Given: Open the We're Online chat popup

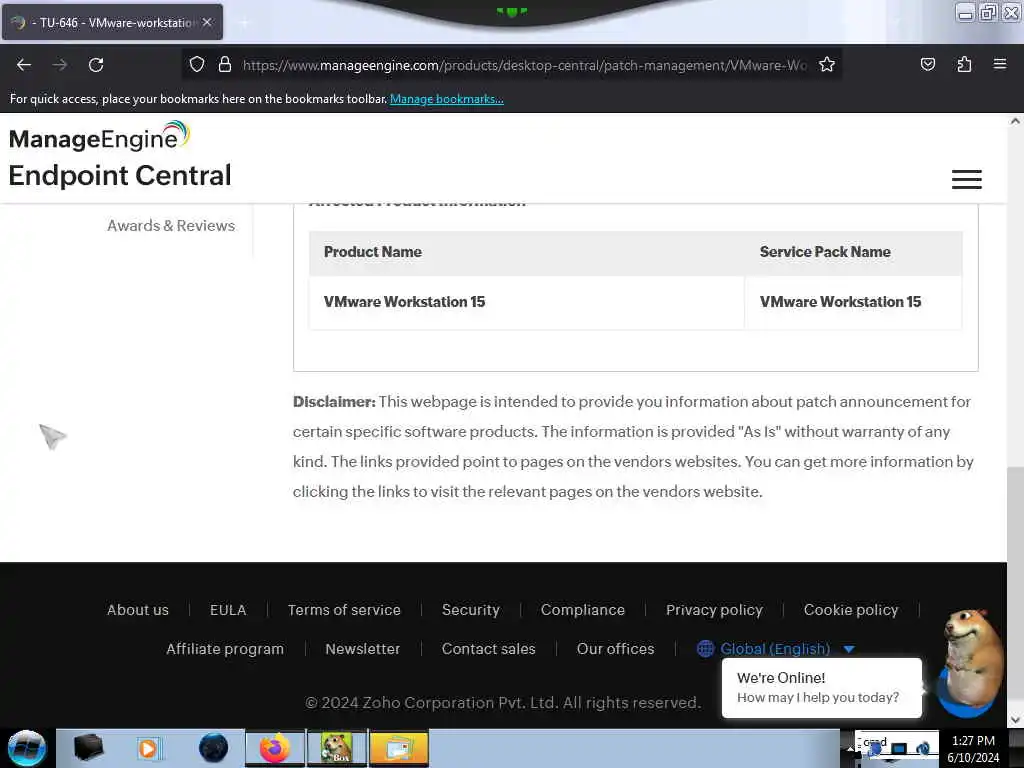Looking at the screenshot, I should [822, 688].
